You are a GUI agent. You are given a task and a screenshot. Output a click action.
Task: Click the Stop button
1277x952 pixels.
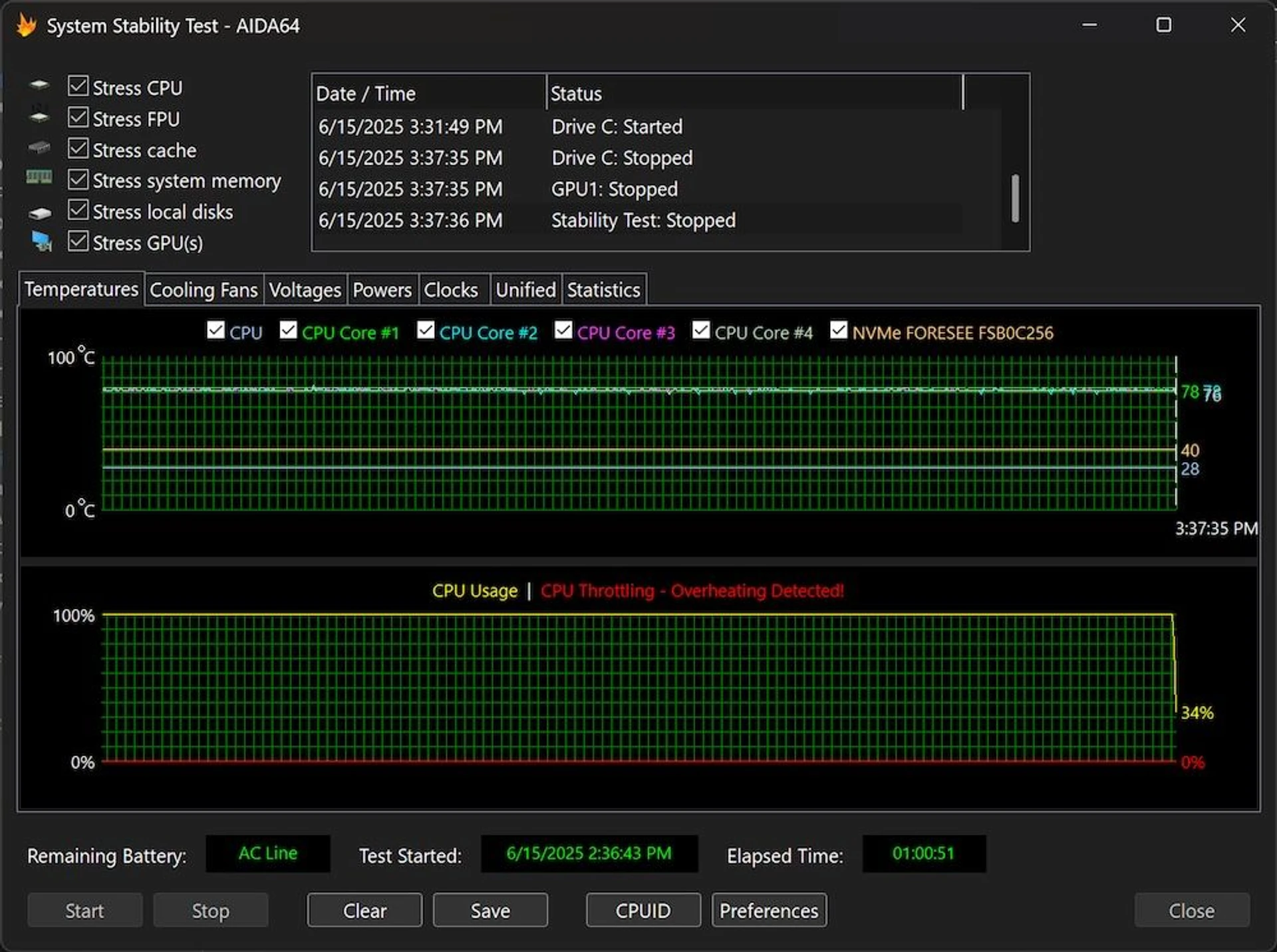pyautogui.click(x=210, y=910)
